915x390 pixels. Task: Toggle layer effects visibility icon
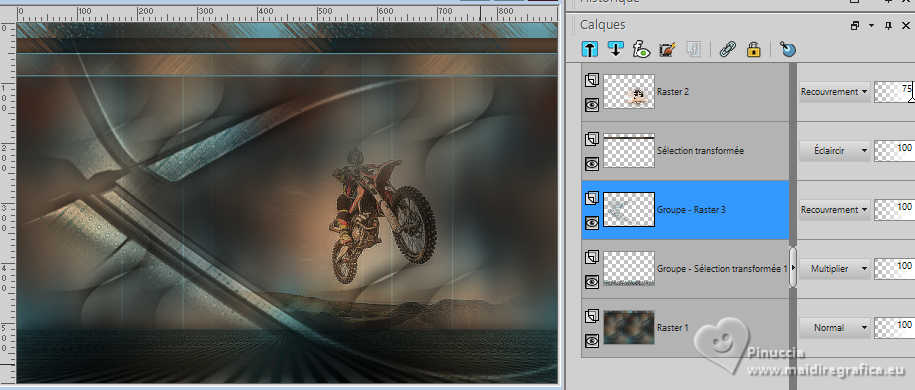[x=641, y=49]
